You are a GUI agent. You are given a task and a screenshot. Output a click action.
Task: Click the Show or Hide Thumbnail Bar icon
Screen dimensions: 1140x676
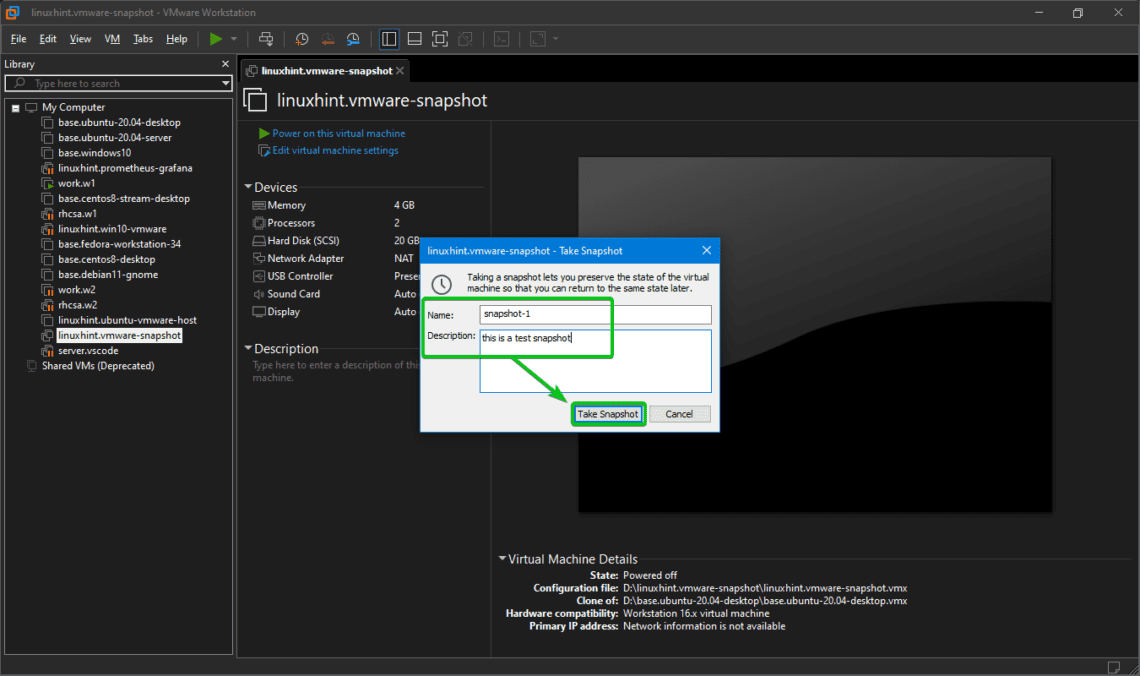click(414, 39)
